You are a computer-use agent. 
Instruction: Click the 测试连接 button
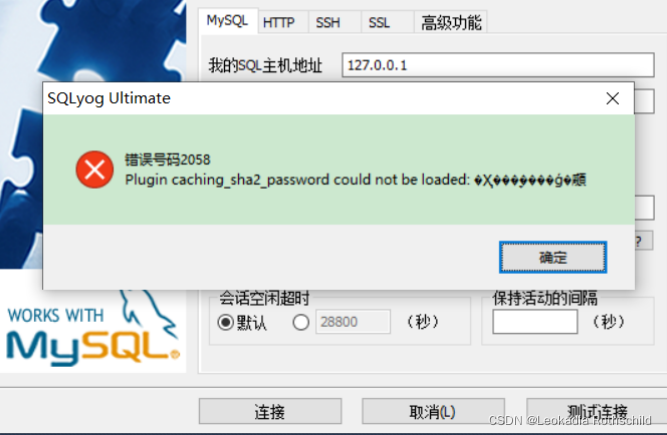click(x=596, y=411)
